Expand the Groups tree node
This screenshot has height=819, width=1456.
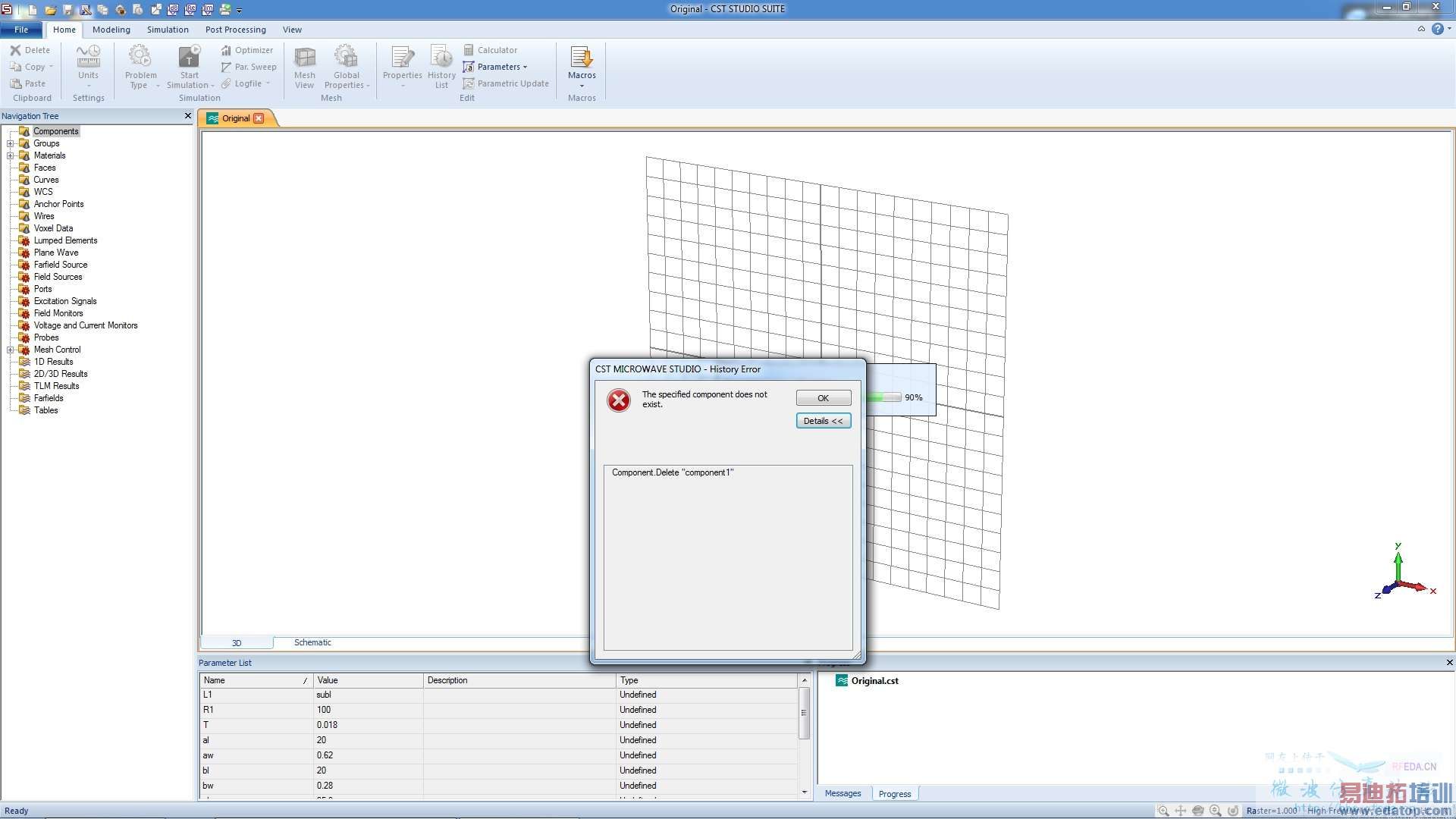[11, 143]
